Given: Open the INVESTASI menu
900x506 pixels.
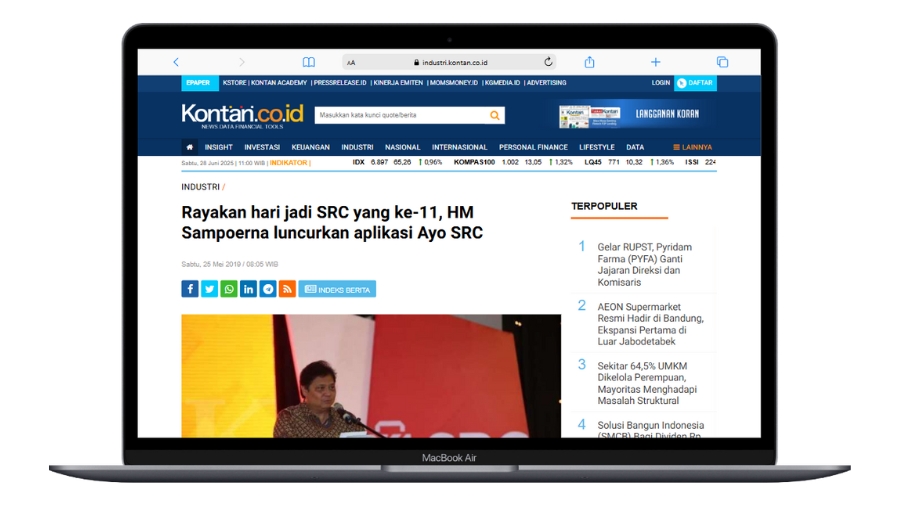Looking at the screenshot, I should click(262, 147).
